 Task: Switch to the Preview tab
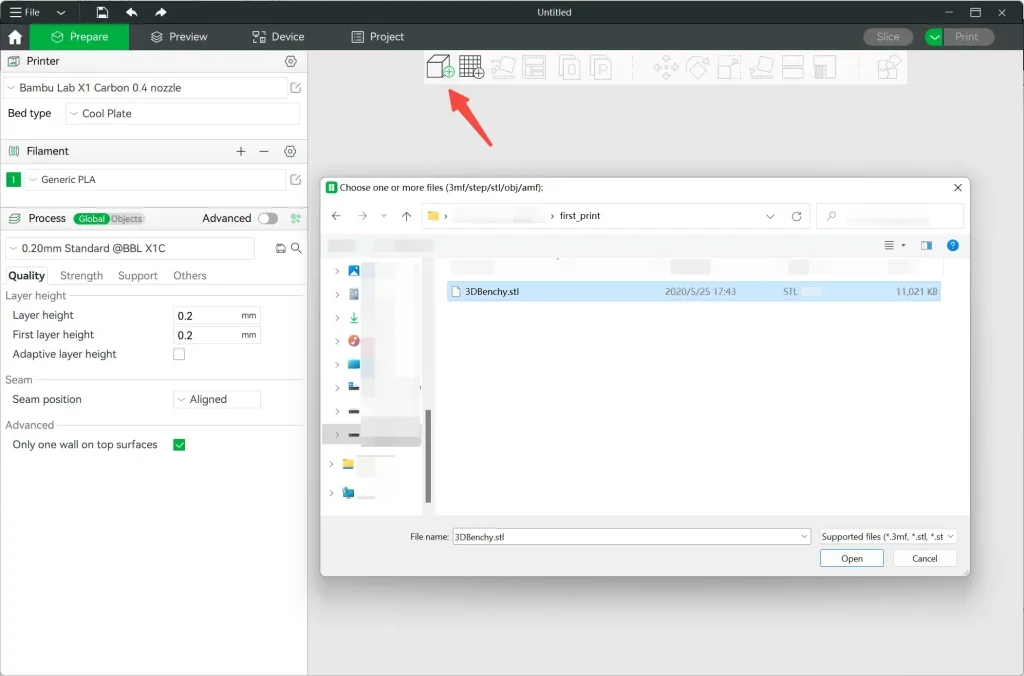[x=179, y=37]
